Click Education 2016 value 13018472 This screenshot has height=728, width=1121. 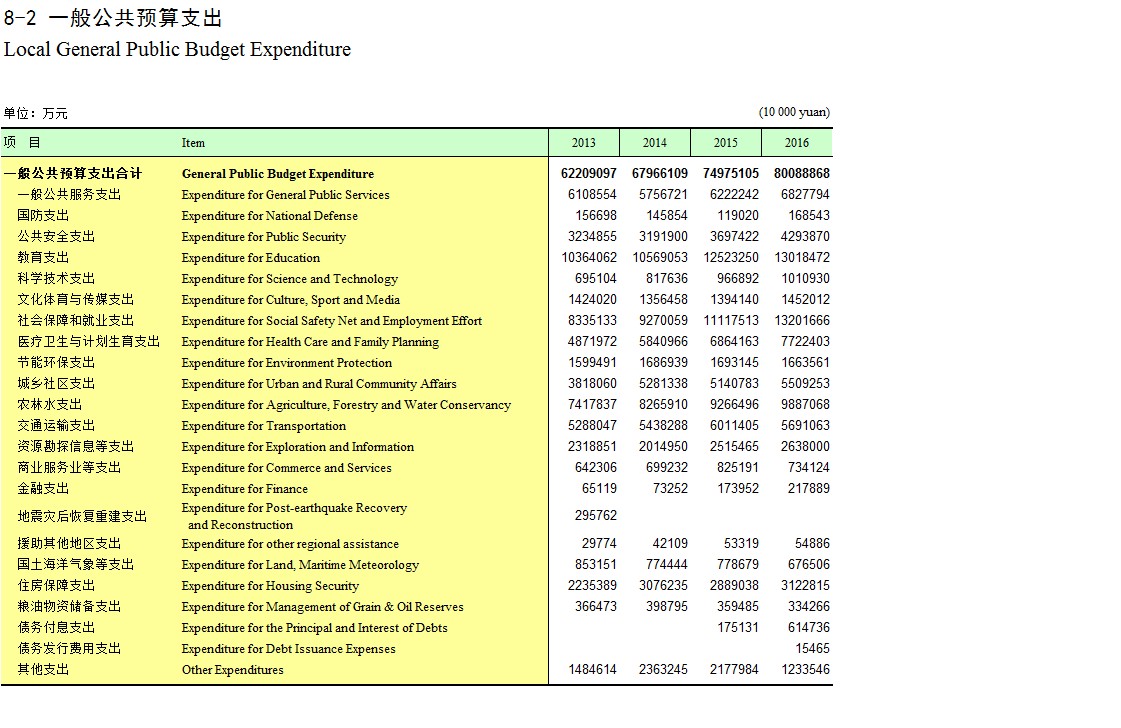click(801, 257)
